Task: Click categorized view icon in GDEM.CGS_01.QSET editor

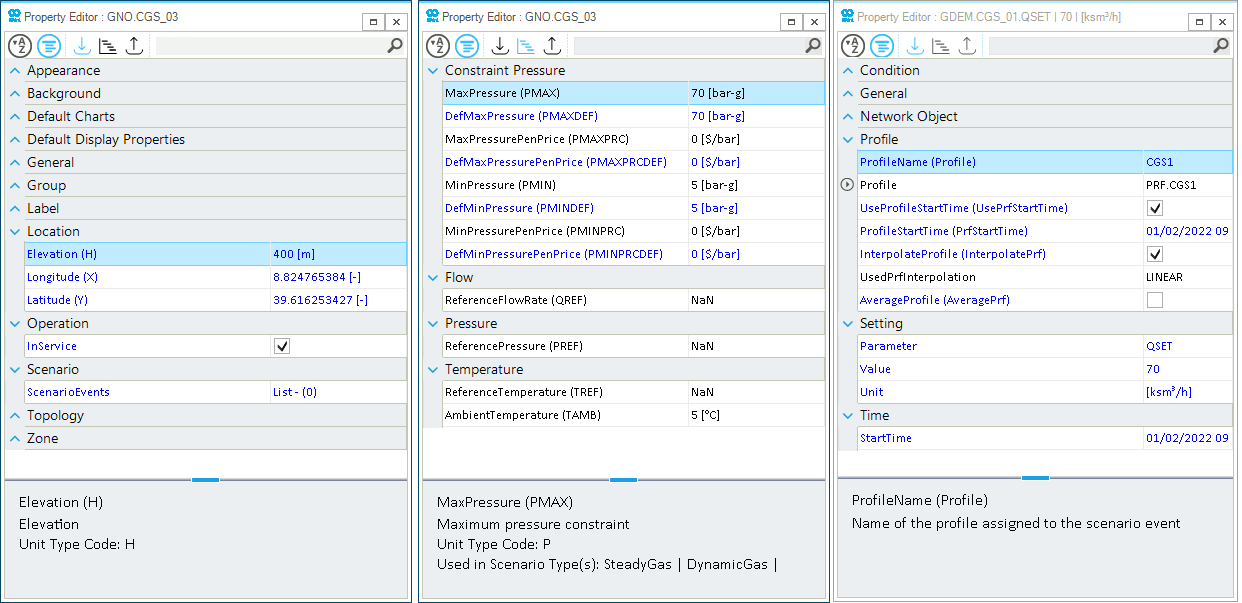Action: 882,46
